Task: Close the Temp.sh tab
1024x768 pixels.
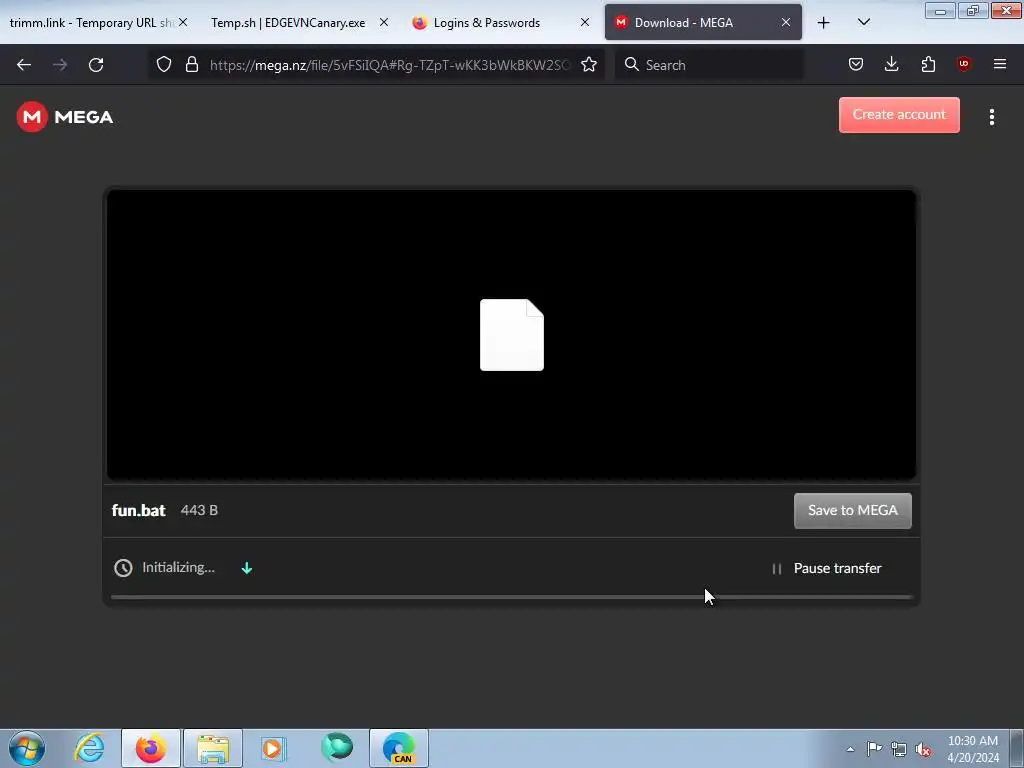Action: point(384,22)
